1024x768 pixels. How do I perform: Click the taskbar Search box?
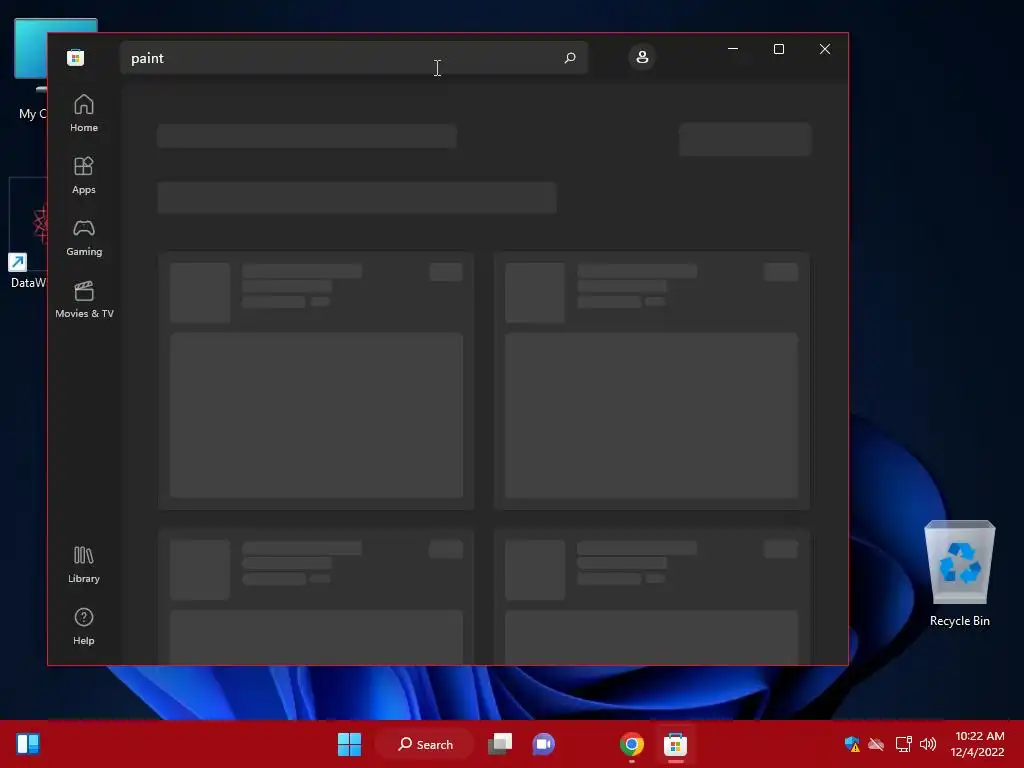425,744
